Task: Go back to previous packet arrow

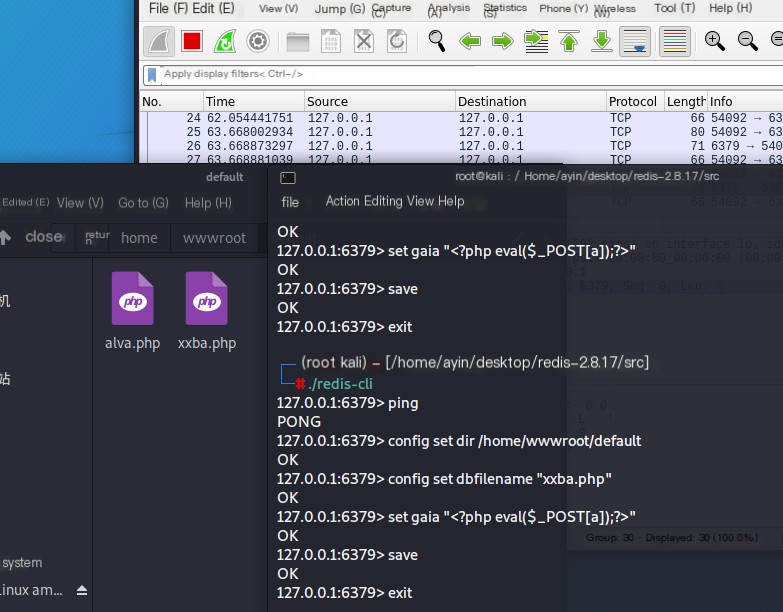Action: click(x=470, y=41)
